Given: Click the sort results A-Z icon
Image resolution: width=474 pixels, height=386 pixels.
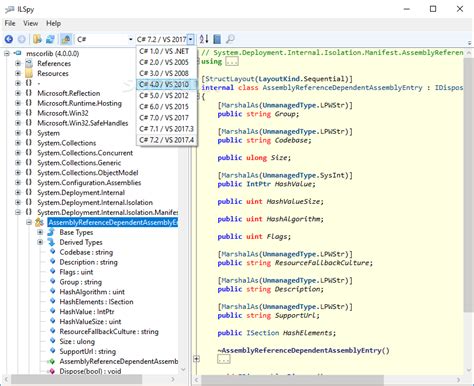Looking at the screenshot, I should (204, 39).
